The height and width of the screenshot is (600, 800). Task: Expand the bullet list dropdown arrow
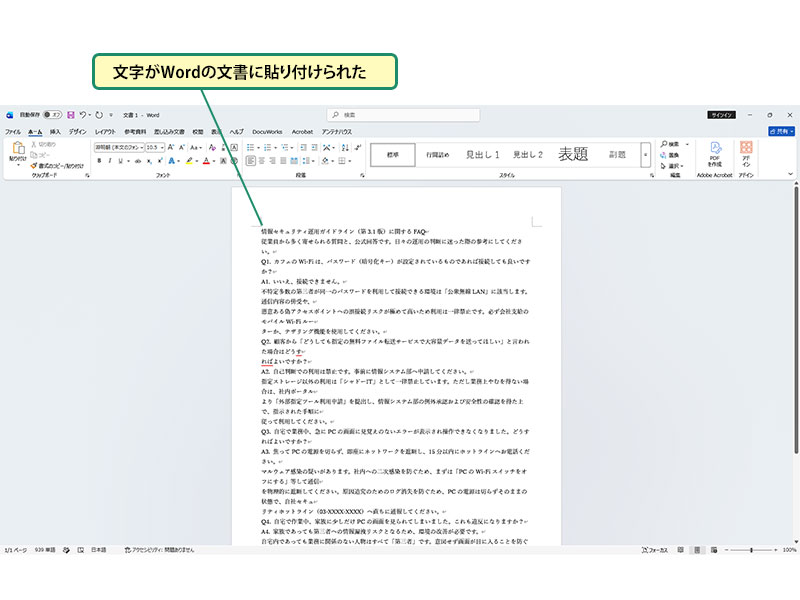[258, 148]
